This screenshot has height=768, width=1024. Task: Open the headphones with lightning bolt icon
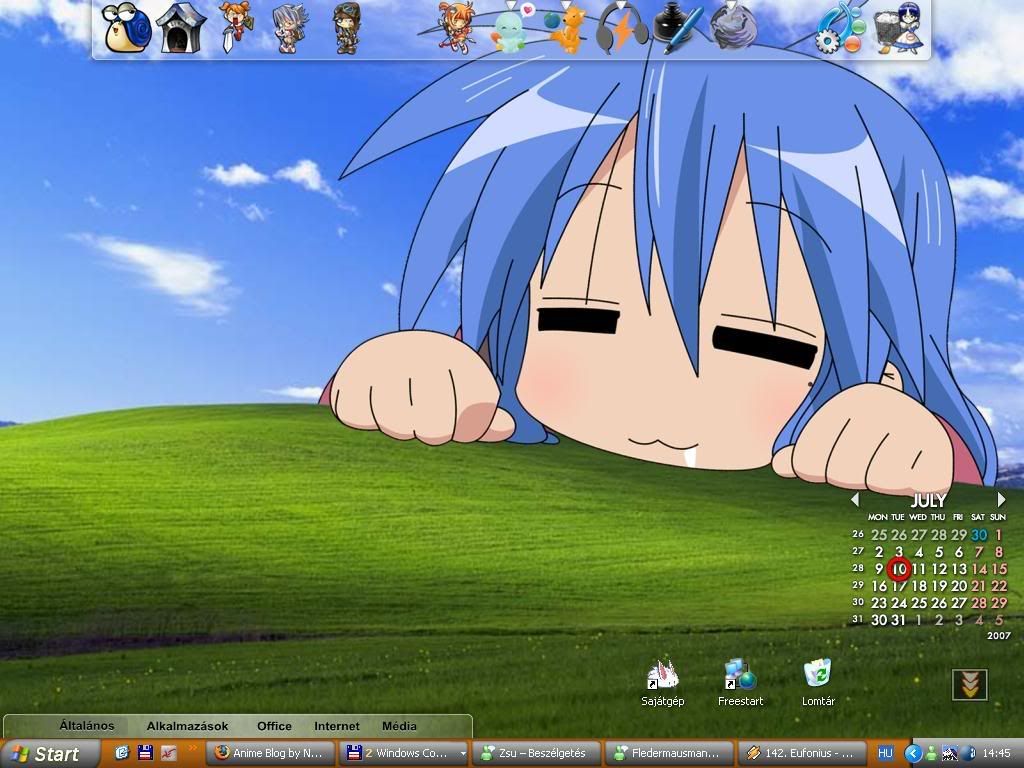click(x=622, y=28)
